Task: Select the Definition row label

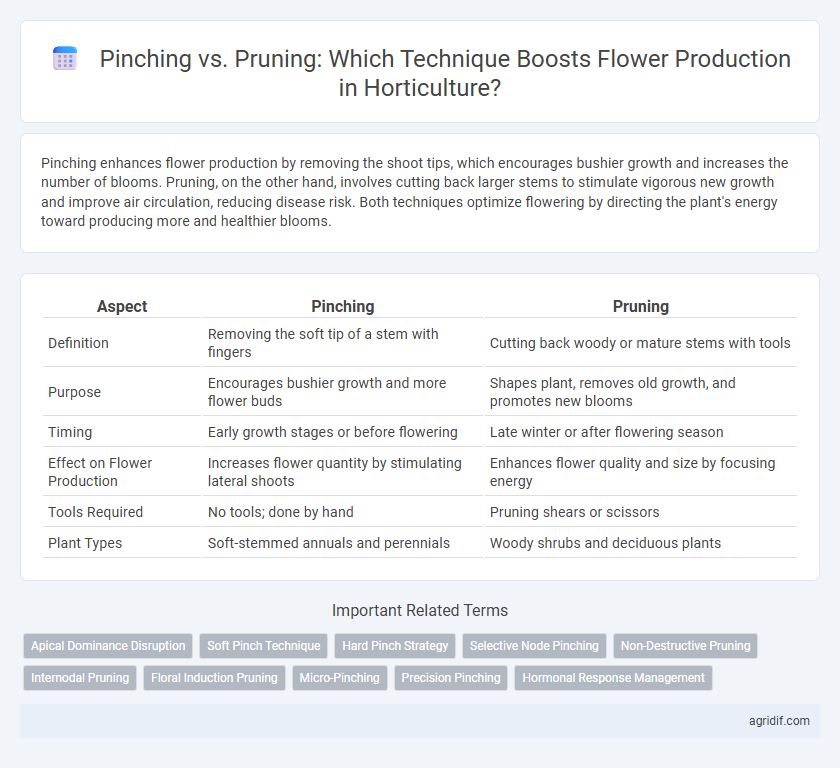Action: pos(78,343)
